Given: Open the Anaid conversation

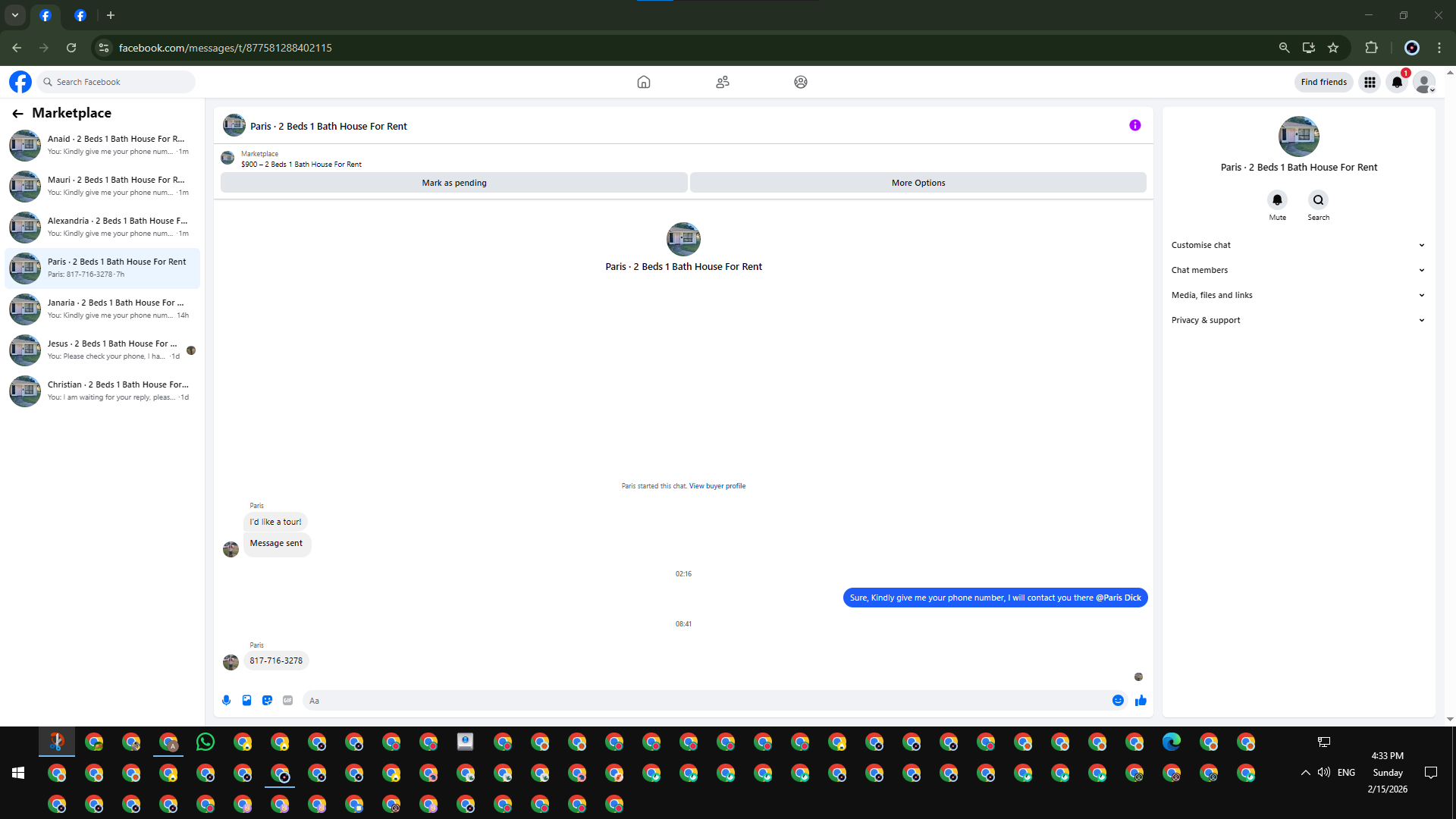Looking at the screenshot, I should coord(102,145).
